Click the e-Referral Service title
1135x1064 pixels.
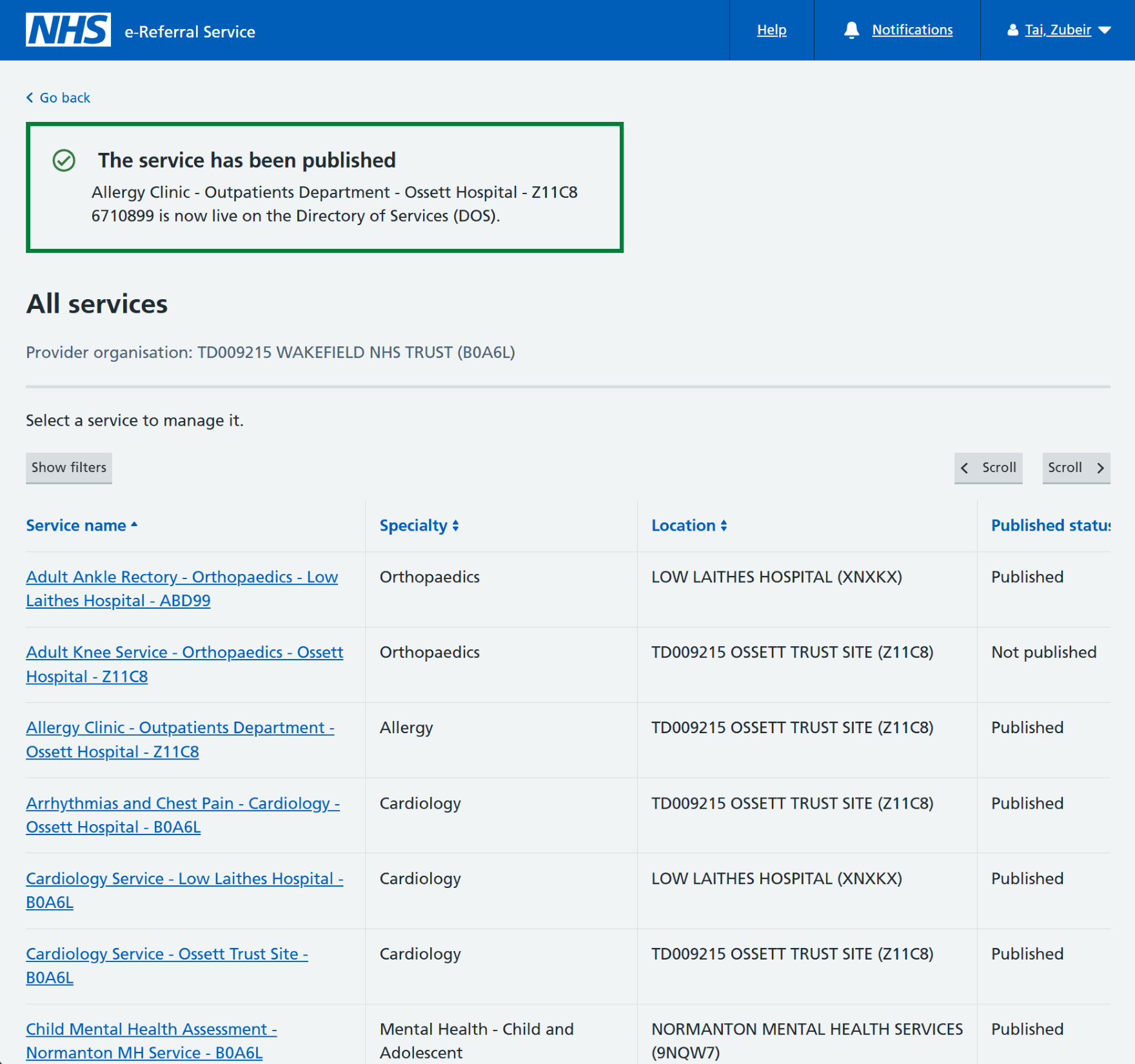(190, 32)
